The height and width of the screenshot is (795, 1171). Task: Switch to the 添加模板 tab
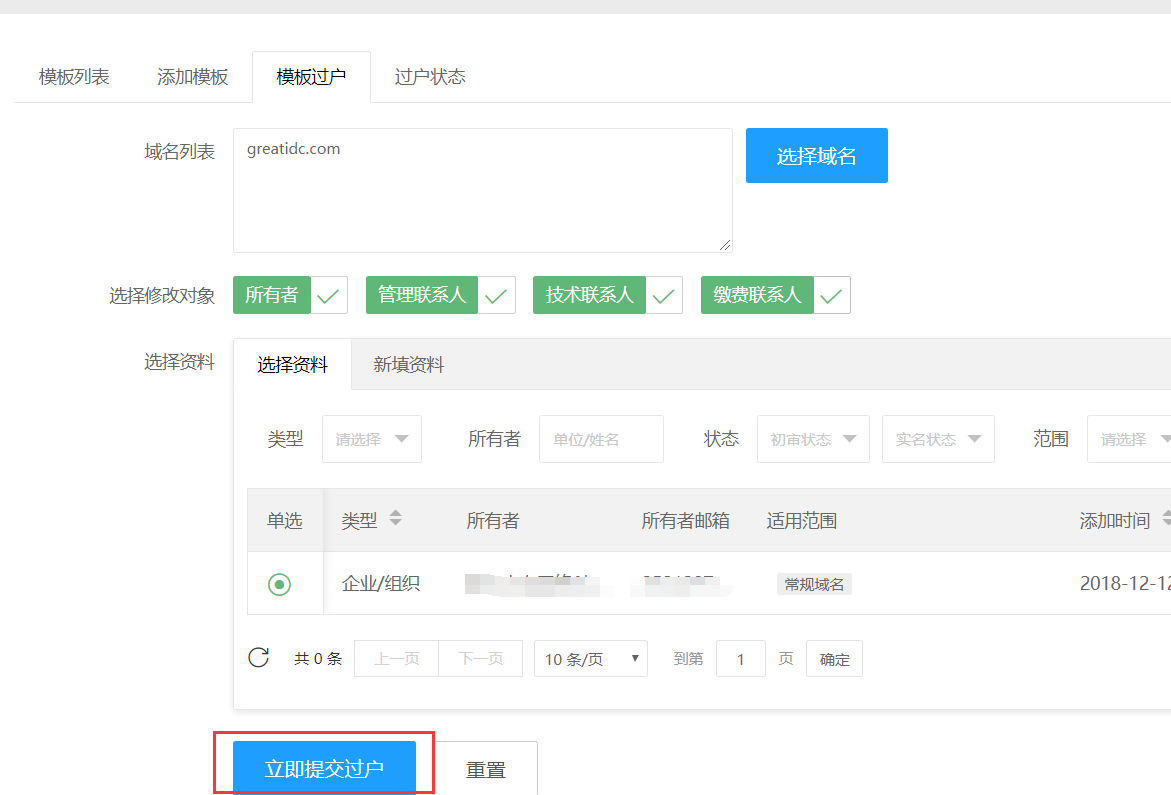pyautogui.click(x=191, y=75)
